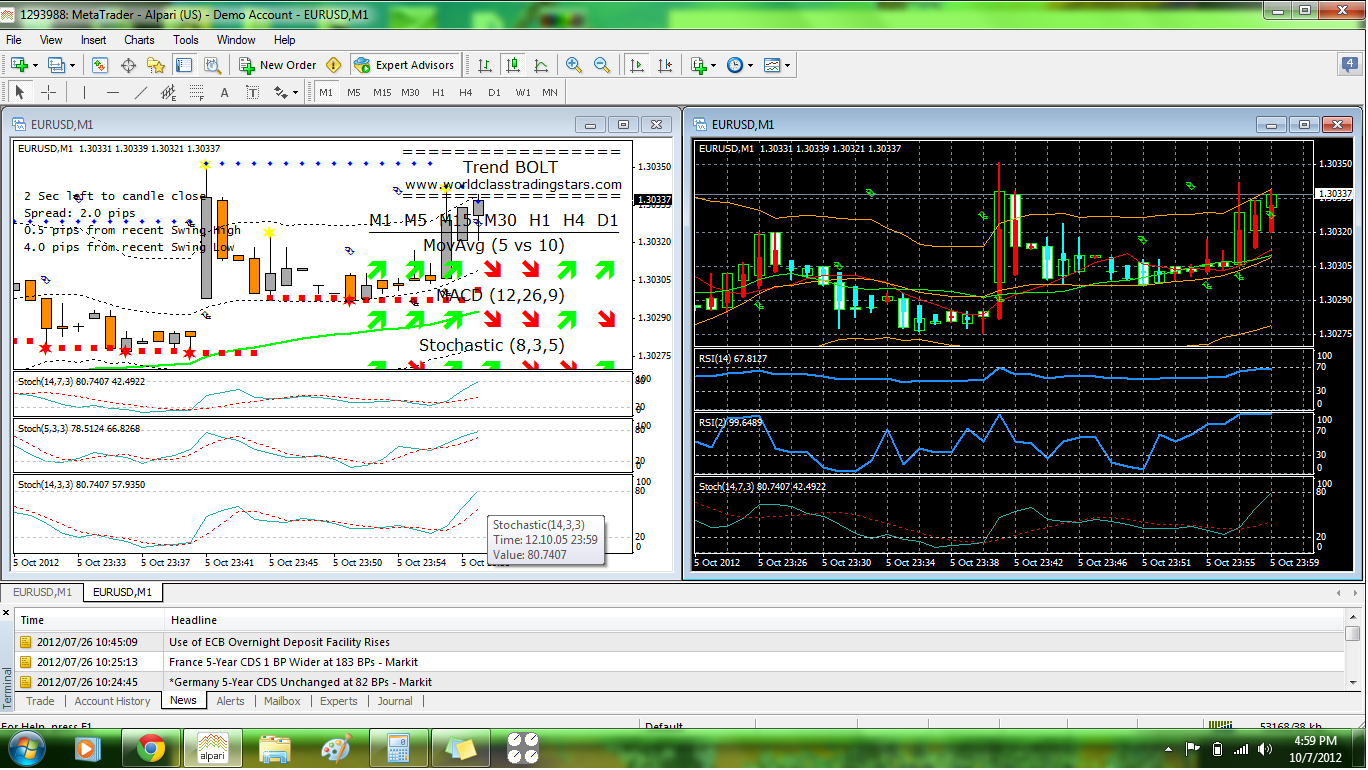
Task: Activate the Crosshair cursor mode
Action: pos(48,93)
